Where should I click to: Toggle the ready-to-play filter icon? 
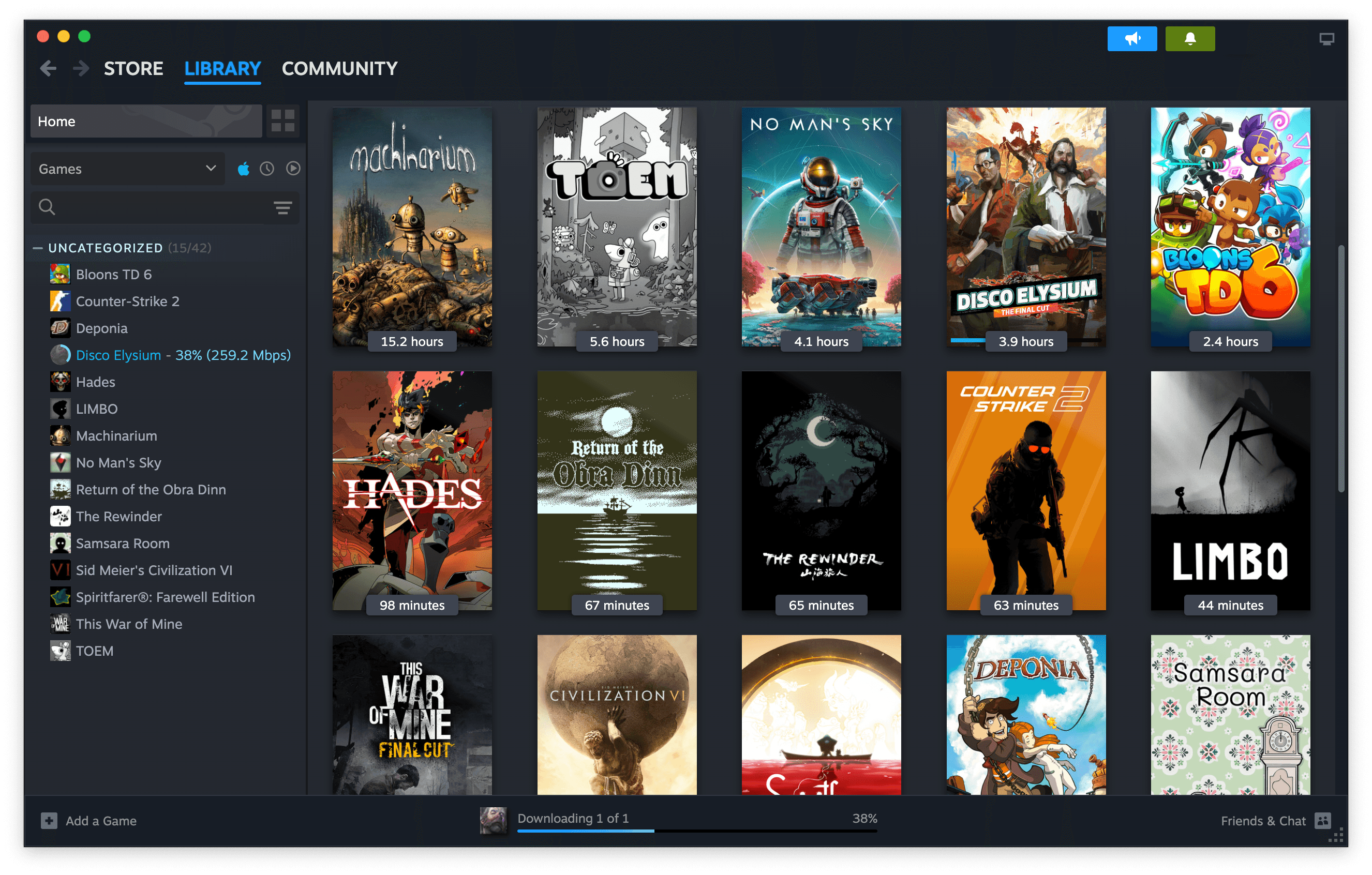(x=293, y=169)
